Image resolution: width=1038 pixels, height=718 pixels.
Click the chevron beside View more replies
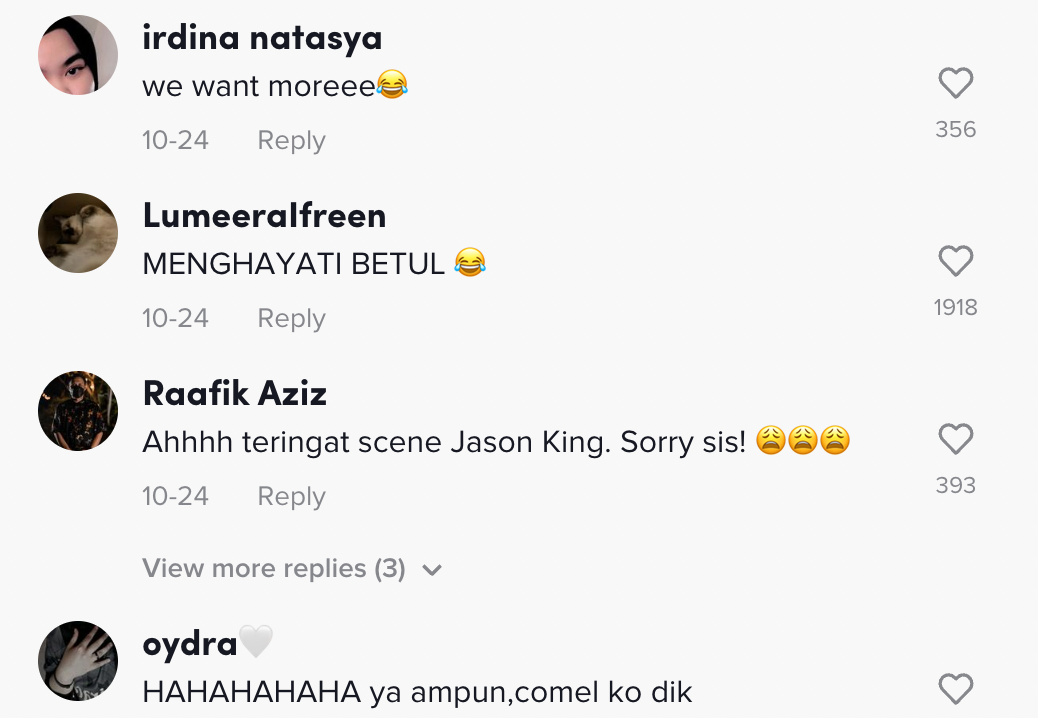click(432, 570)
